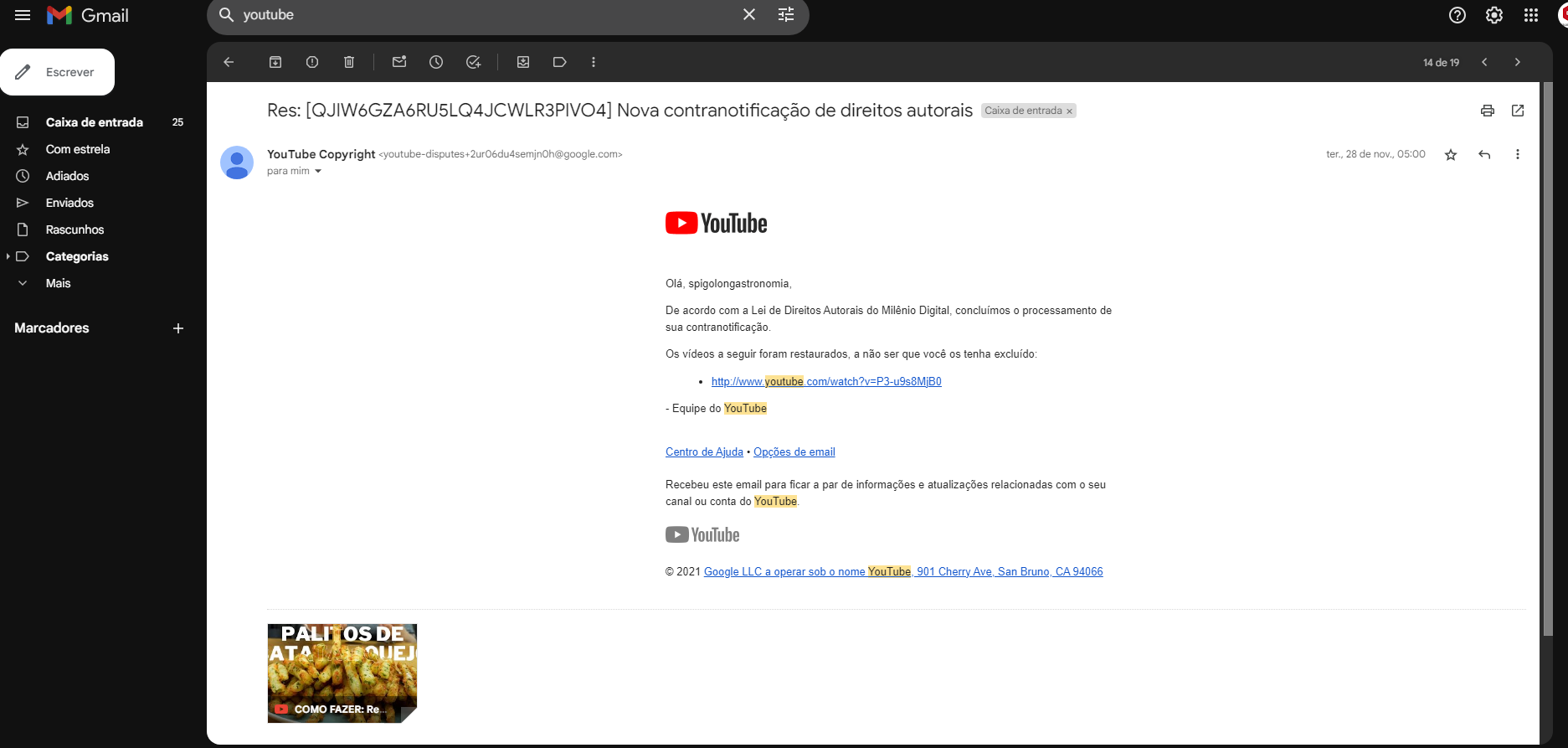Open the Opções de email link
The width and height of the screenshot is (1568, 748).
coord(794,451)
